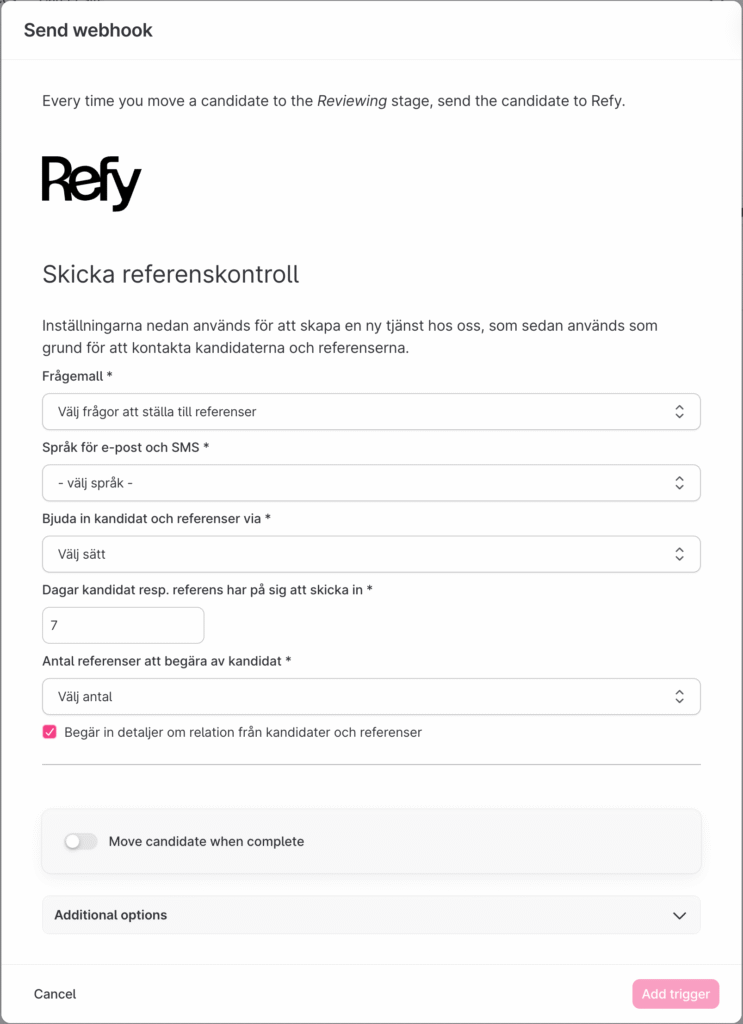Open the Välj sätt invitation dropdown
The image size is (743, 1024).
(x=350, y=554)
